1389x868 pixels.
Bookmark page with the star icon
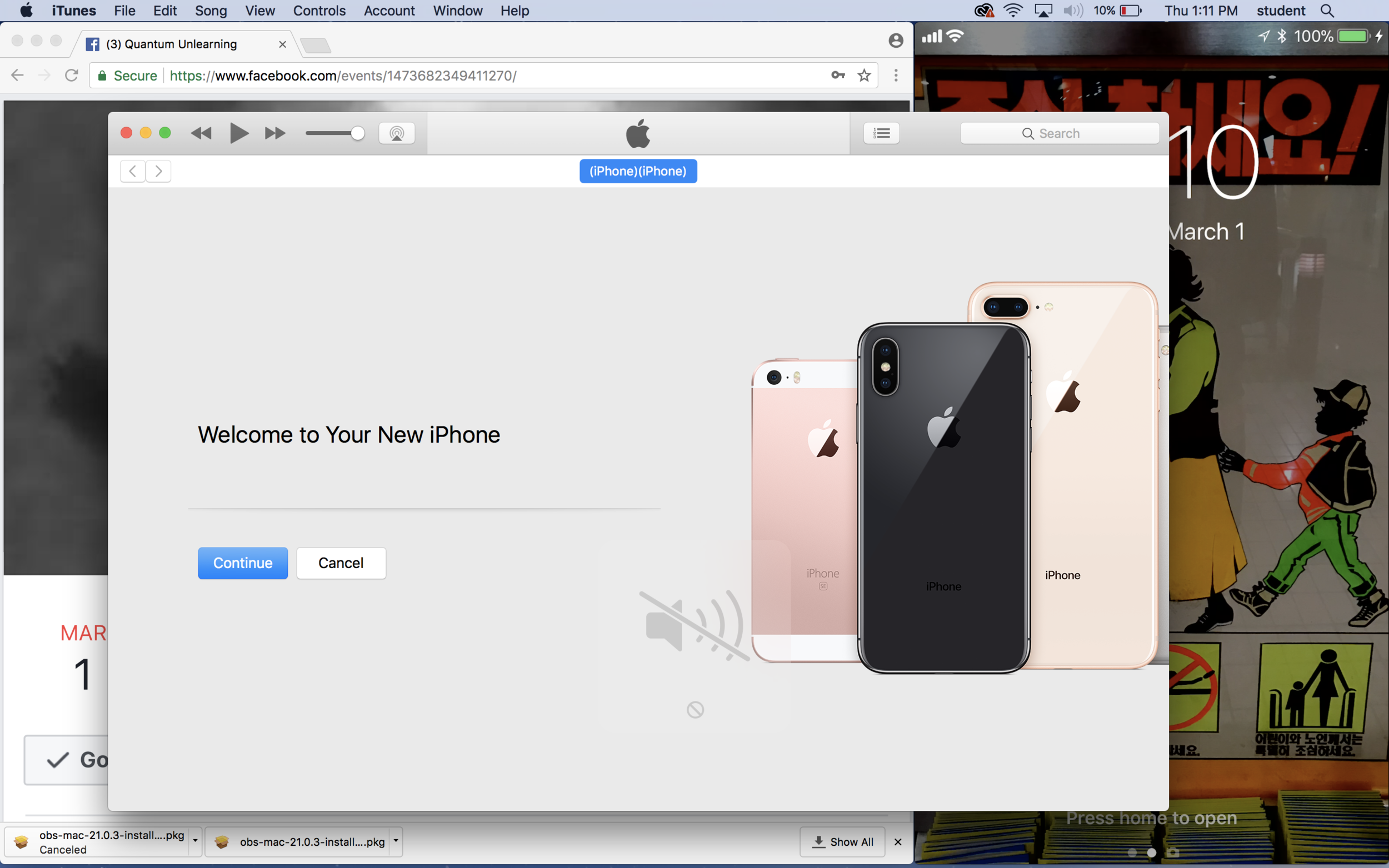[x=863, y=75]
